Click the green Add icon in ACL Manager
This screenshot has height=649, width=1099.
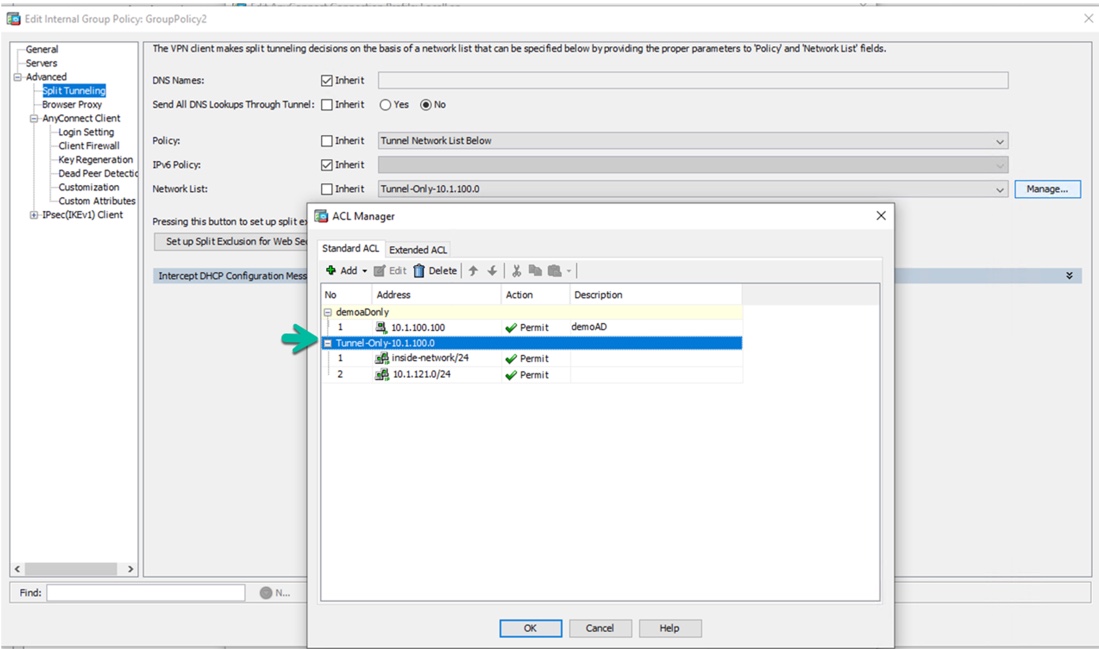tap(331, 270)
